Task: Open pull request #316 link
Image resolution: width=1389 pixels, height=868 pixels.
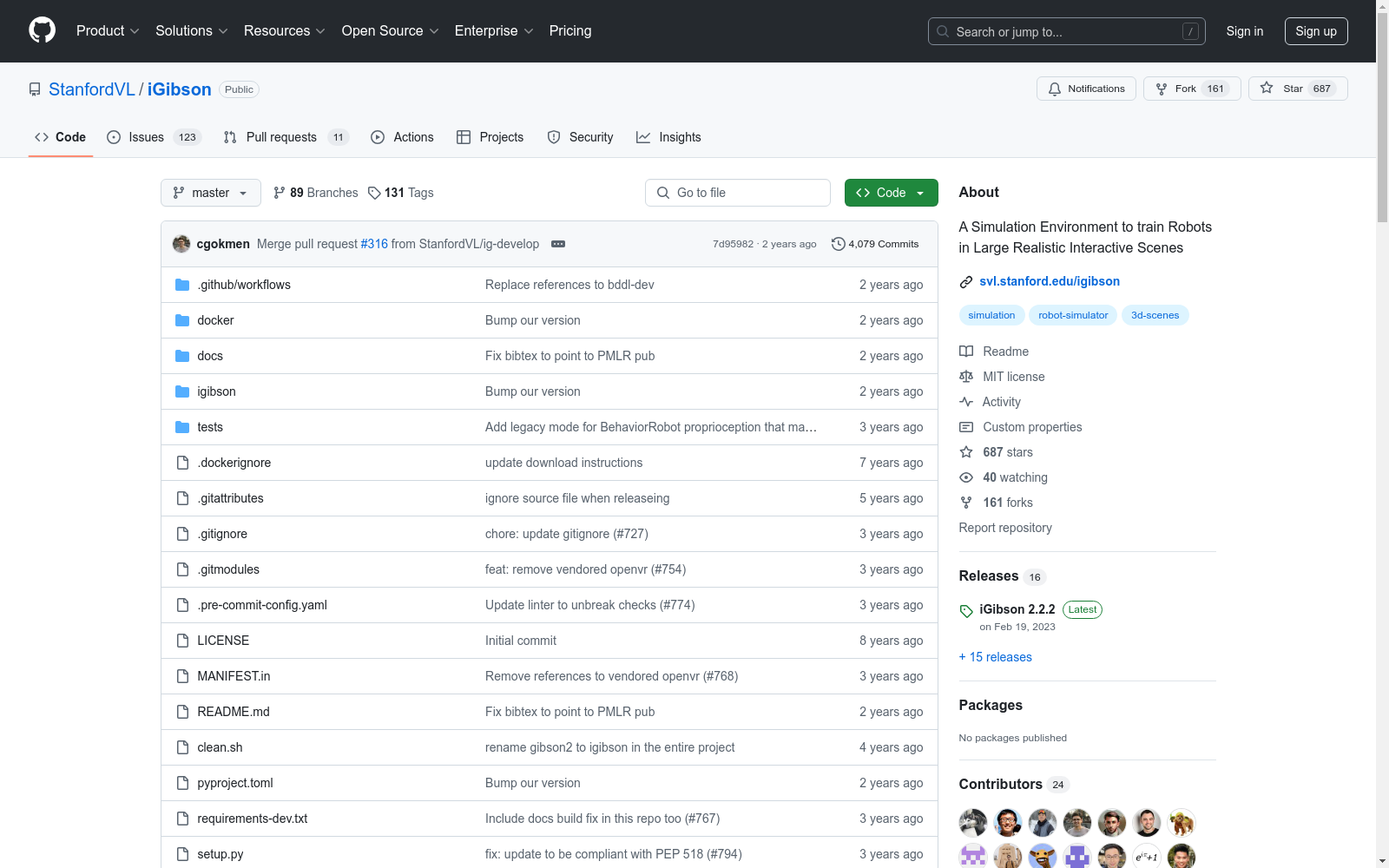Action: pos(374,244)
